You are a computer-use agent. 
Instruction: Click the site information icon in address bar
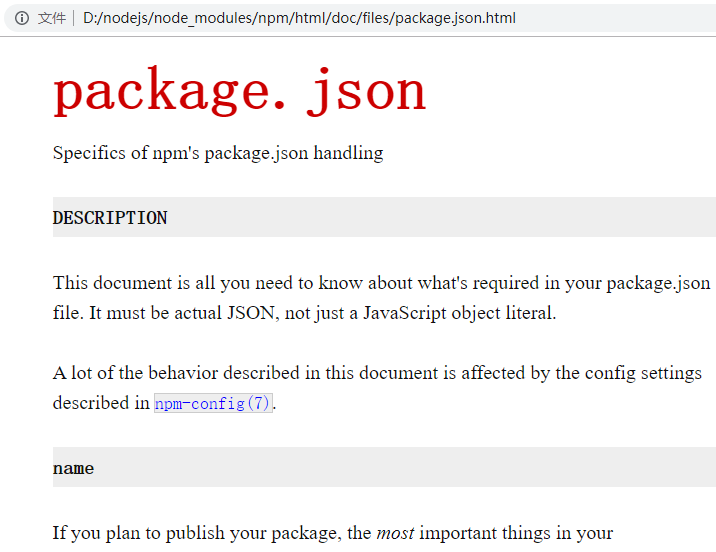tap(21, 18)
